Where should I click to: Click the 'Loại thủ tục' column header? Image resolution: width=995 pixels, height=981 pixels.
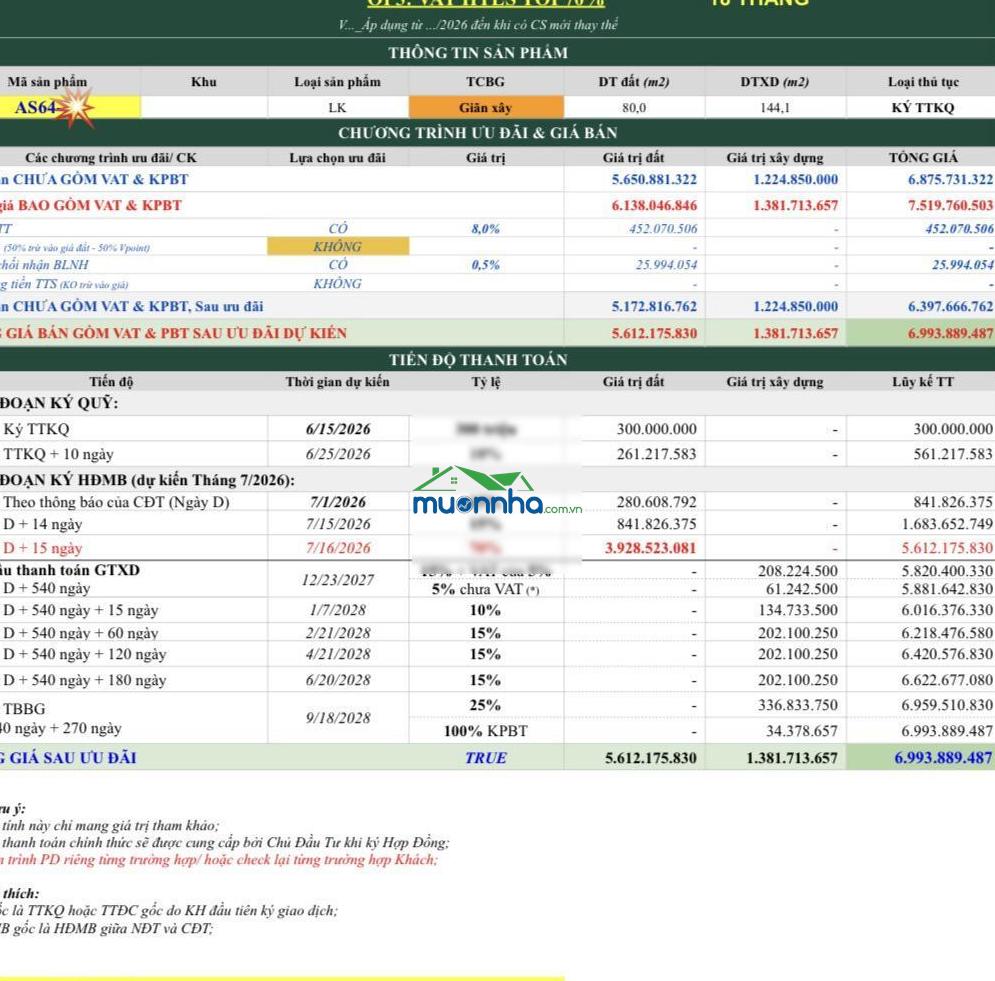[x=923, y=82]
